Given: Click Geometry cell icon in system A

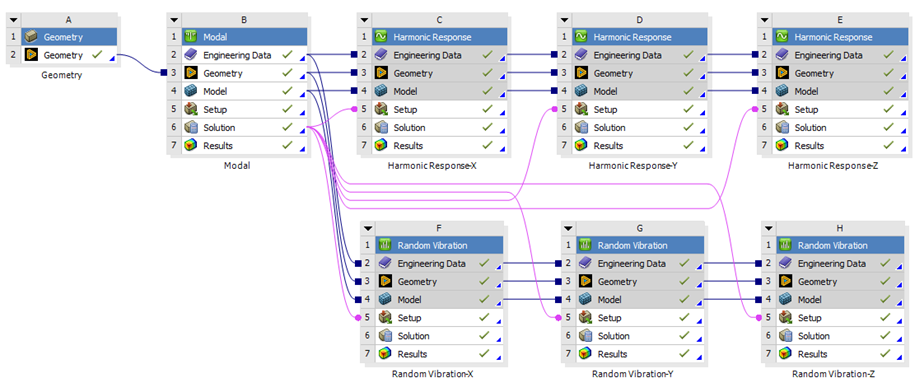Looking at the screenshot, I should tap(31, 55).
